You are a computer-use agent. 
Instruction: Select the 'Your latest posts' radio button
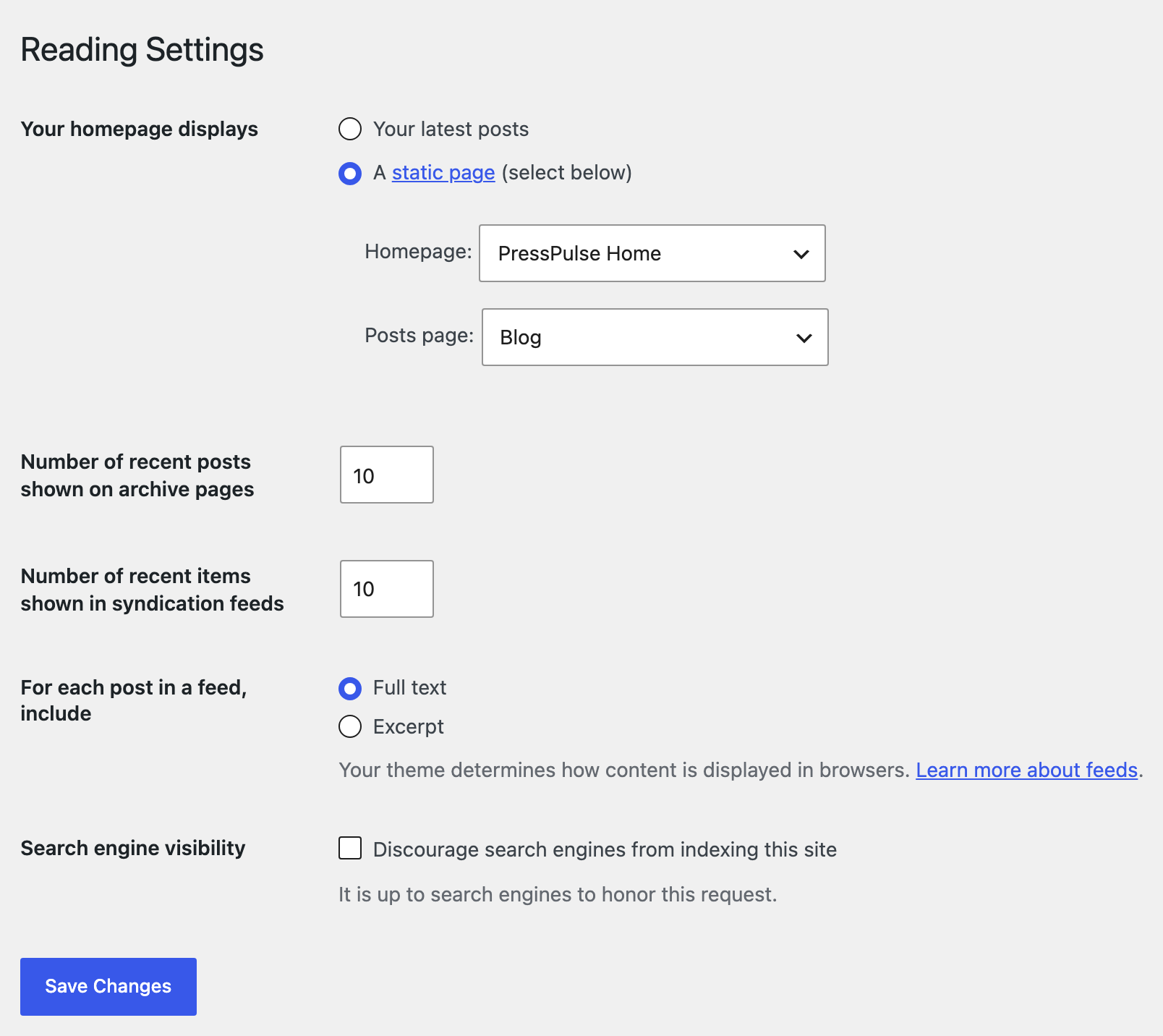point(350,129)
